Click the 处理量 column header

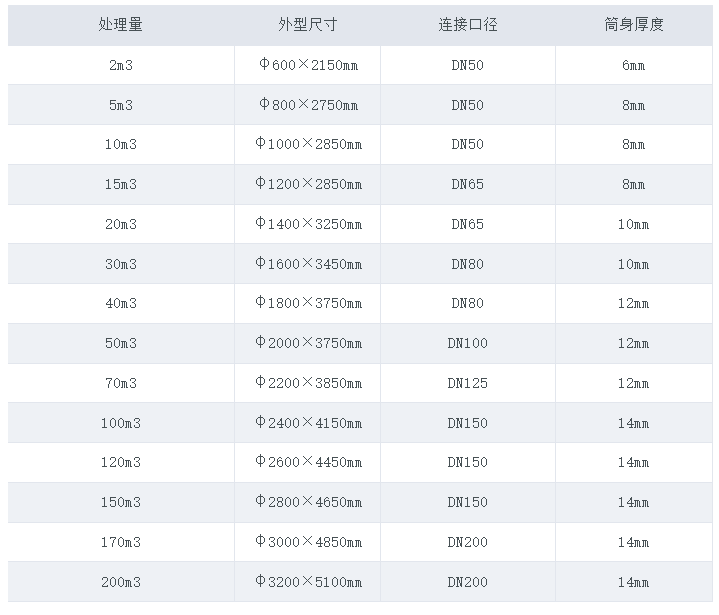(120, 25)
